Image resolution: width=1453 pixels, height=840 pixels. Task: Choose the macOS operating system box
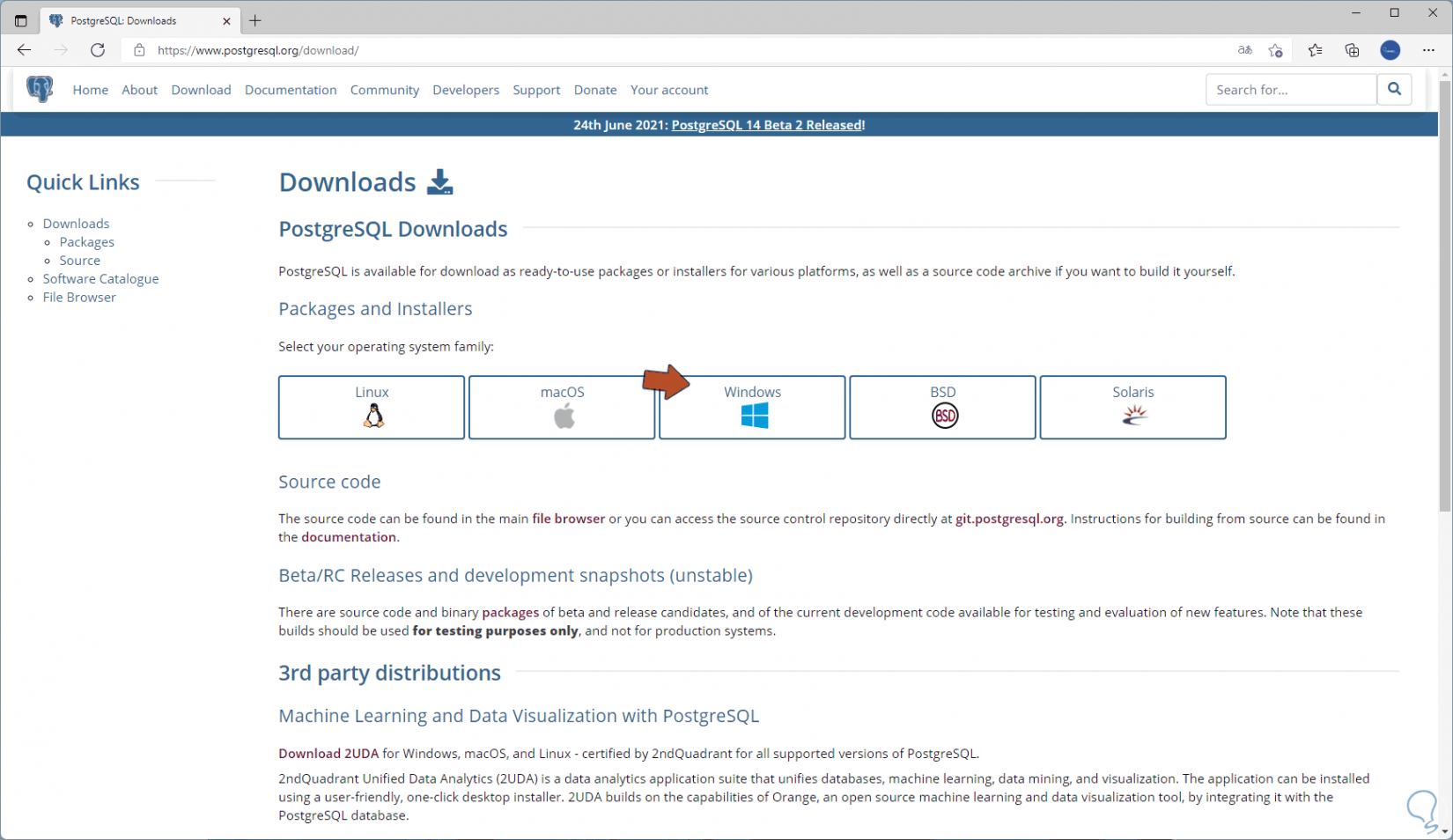[x=562, y=408]
